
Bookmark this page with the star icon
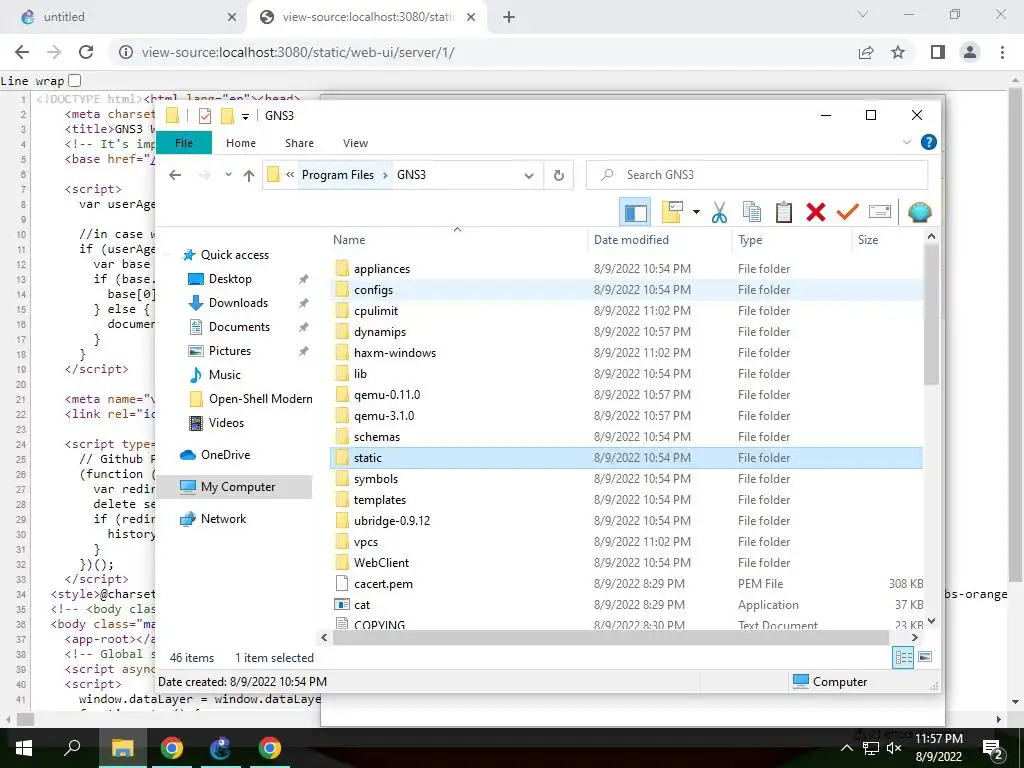pyautogui.click(x=898, y=52)
